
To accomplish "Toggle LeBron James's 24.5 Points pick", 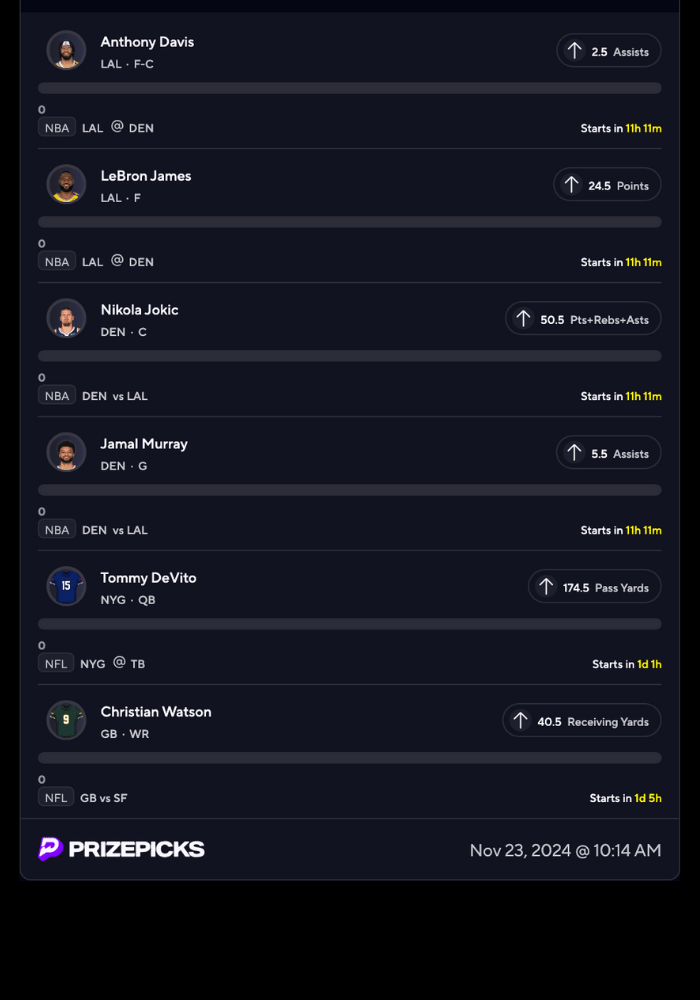I will coord(607,185).
